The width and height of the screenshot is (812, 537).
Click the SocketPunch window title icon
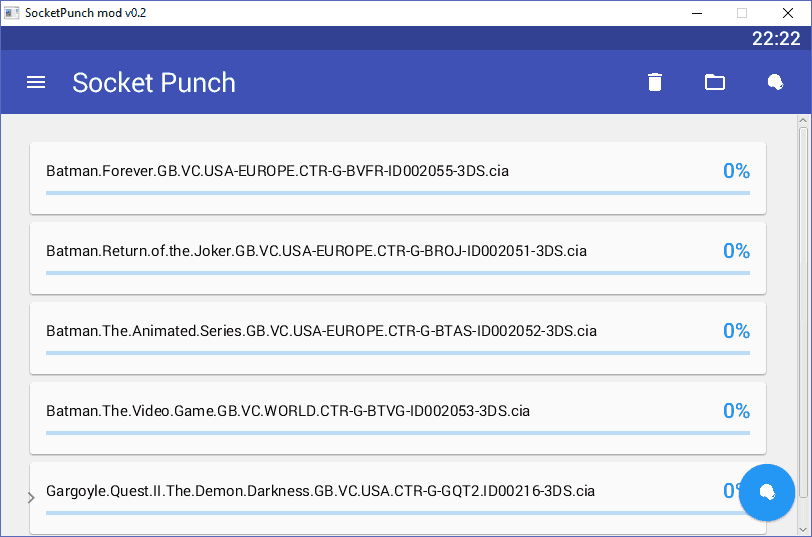click(x=11, y=13)
